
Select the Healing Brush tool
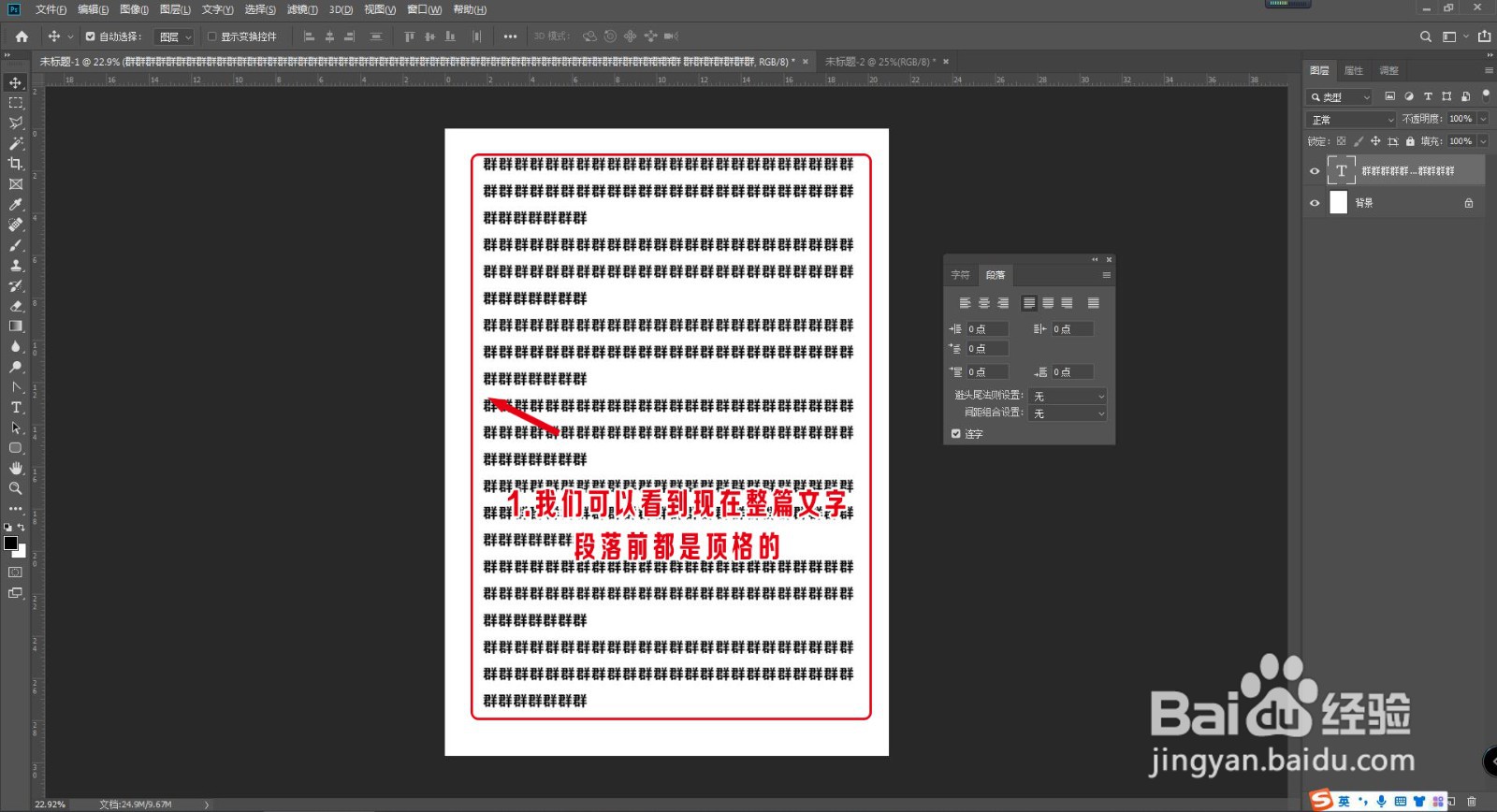(x=16, y=225)
